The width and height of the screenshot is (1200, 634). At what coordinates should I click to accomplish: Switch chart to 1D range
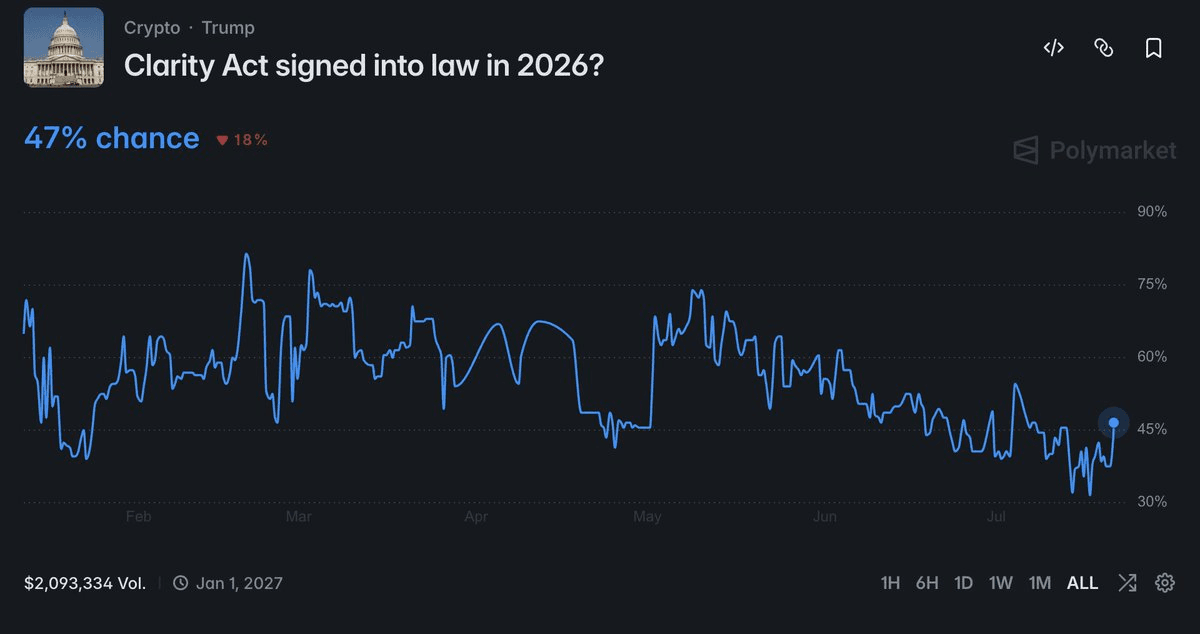964,582
